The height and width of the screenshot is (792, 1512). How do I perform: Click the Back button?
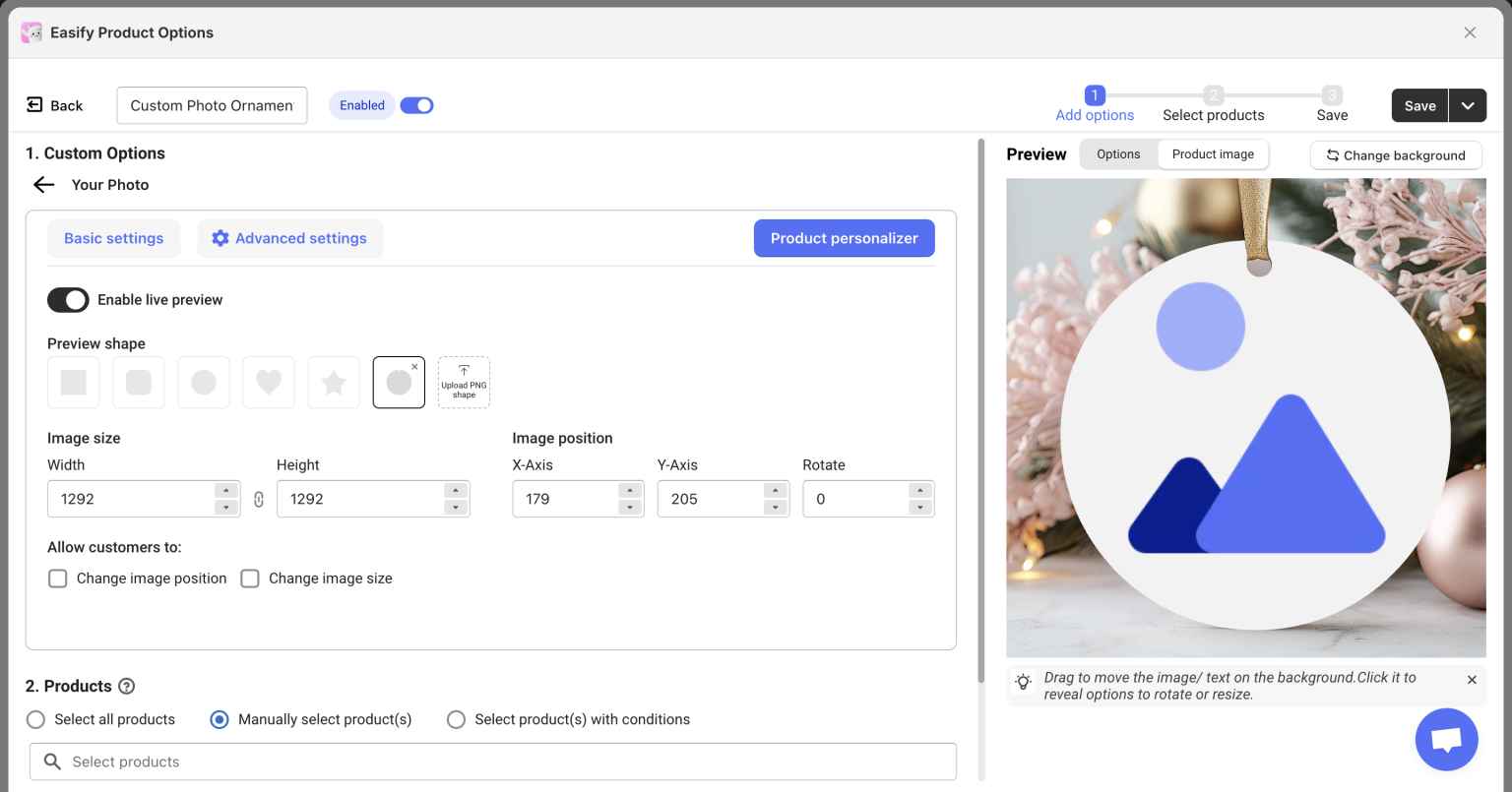click(x=55, y=105)
